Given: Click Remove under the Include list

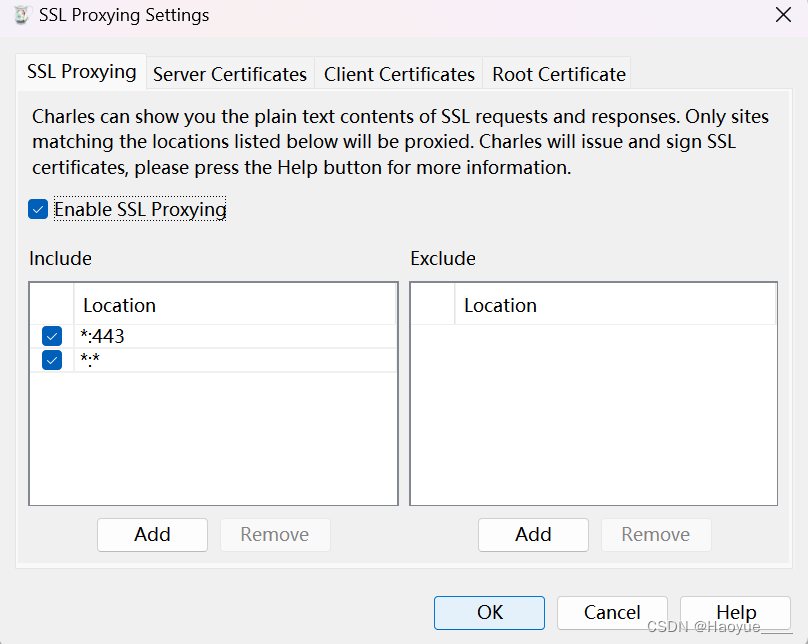Looking at the screenshot, I should click(275, 535).
